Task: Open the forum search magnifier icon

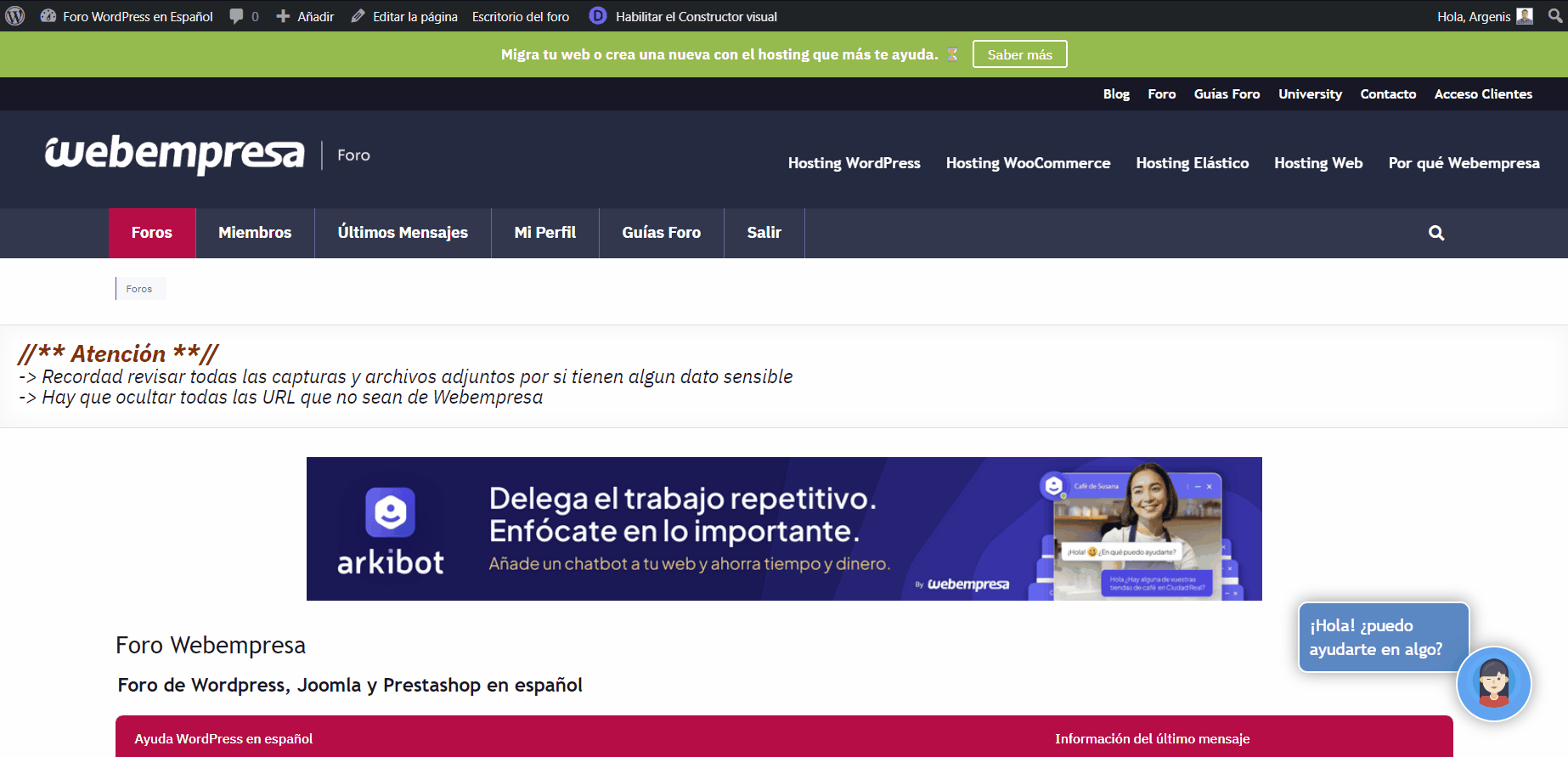Action: (1436, 233)
